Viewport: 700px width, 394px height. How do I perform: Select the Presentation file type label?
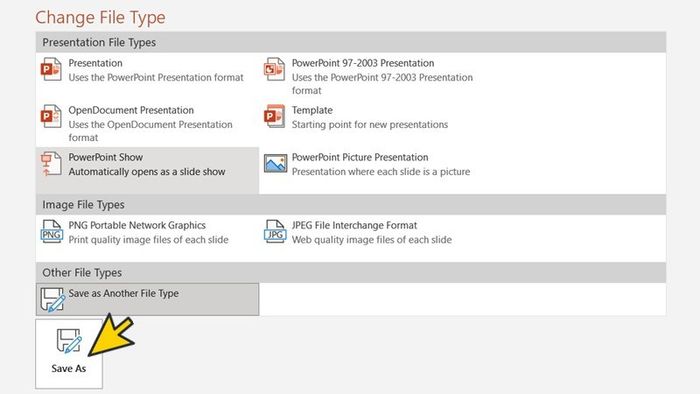point(95,63)
